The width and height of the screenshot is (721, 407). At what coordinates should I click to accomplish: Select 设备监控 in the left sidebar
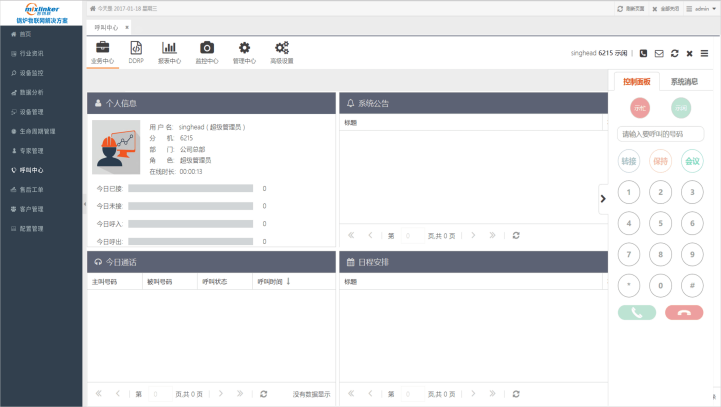pyautogui.click(x=32, y=74)
